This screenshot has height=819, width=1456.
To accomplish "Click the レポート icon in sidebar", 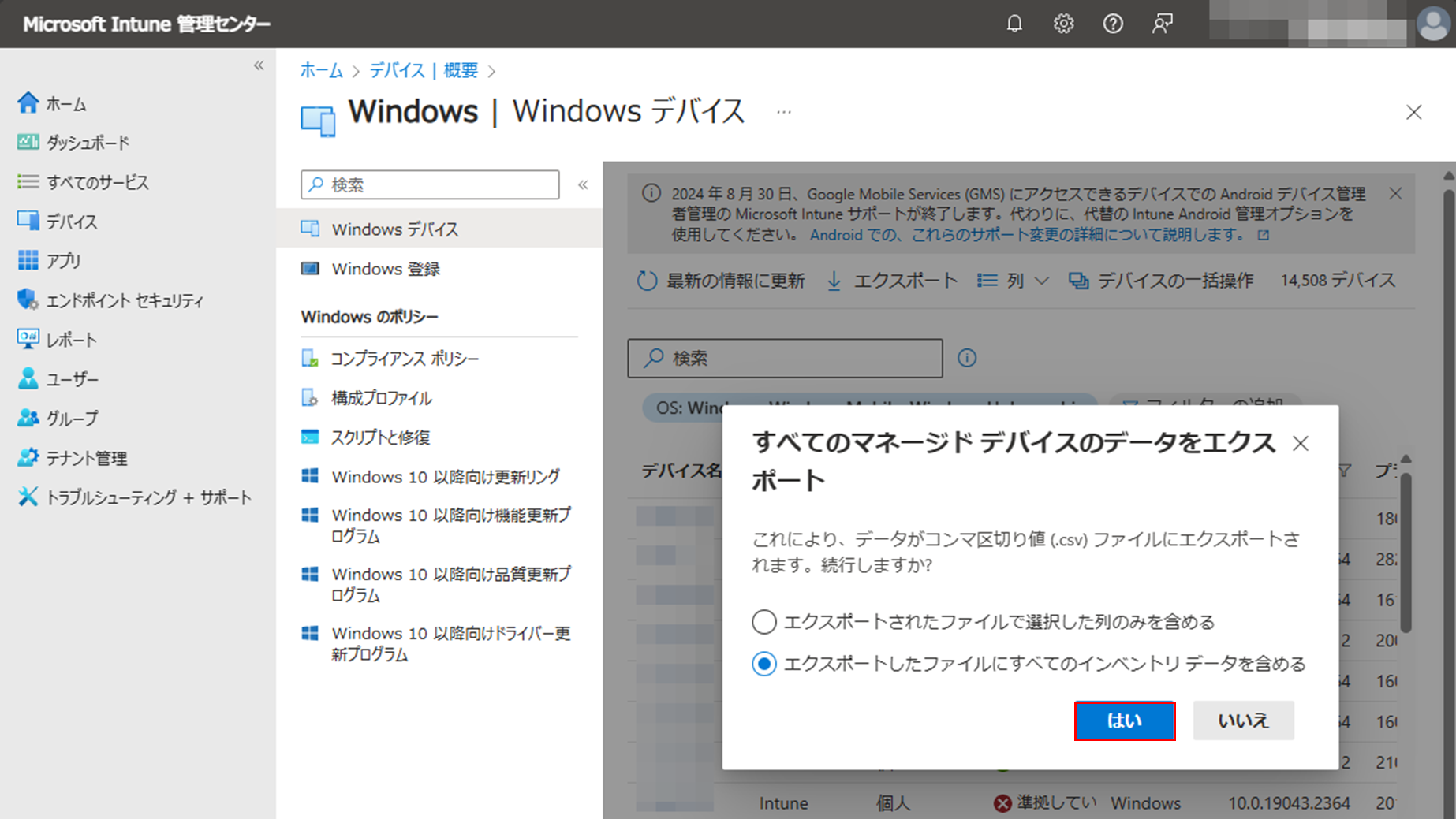I will (28, 339).
